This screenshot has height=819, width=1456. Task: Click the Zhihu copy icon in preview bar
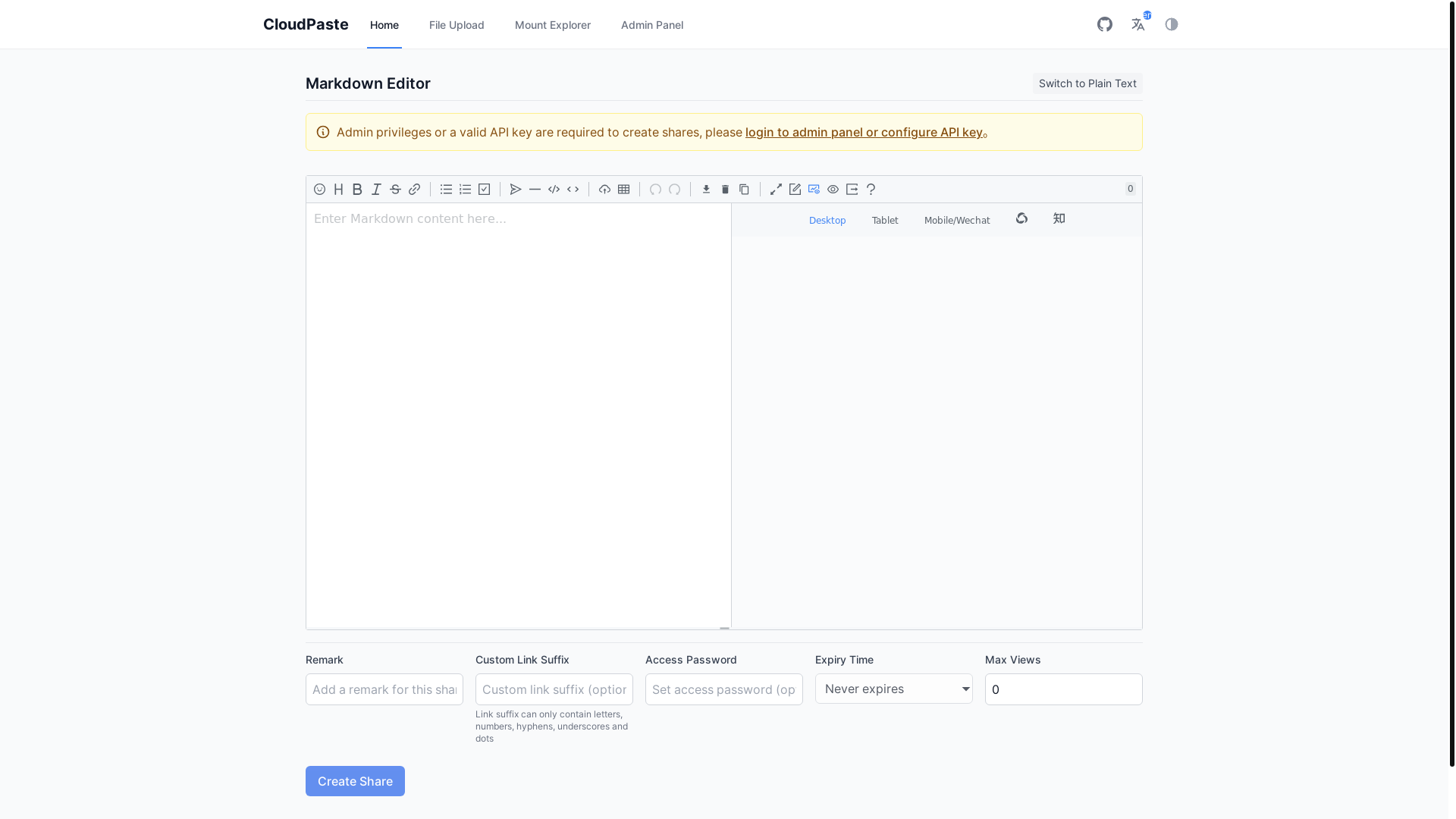coord(1059,218)
